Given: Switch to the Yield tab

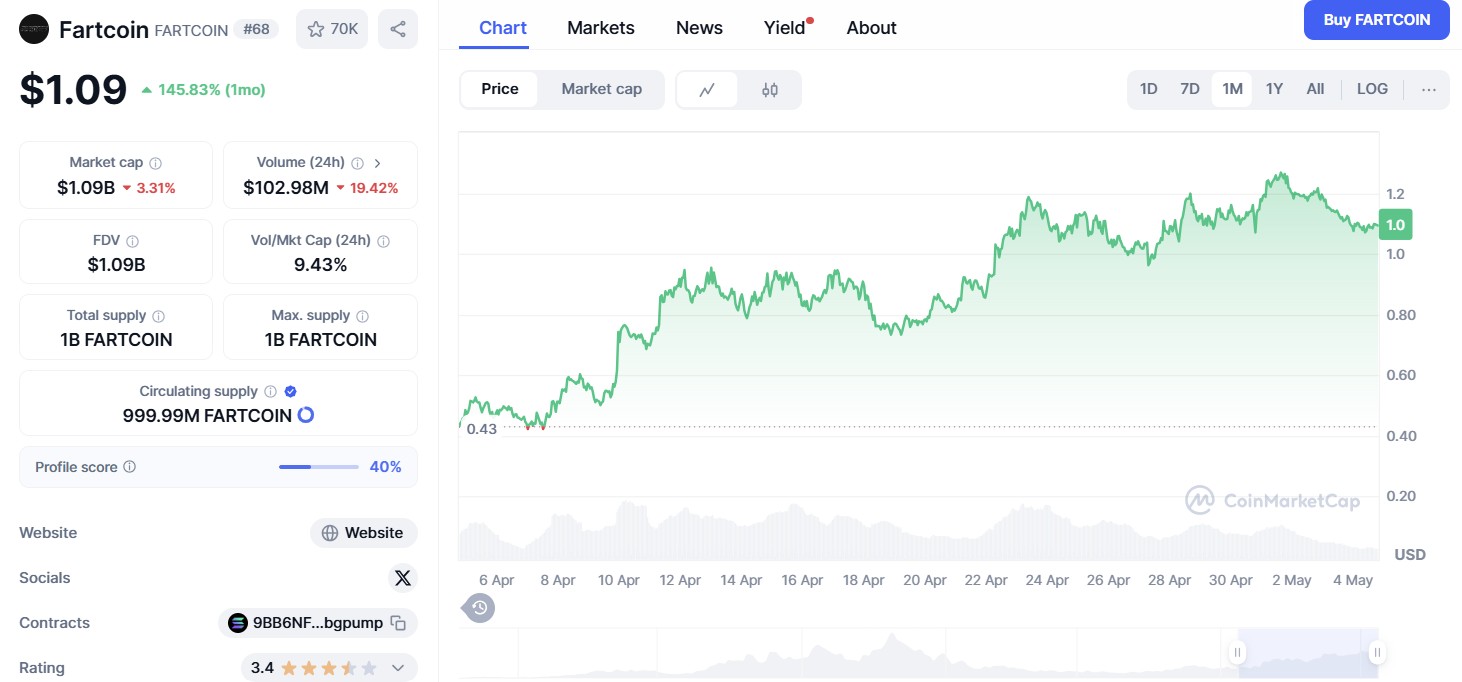Looking at the screenshot, I should click(x=785, y=28).
